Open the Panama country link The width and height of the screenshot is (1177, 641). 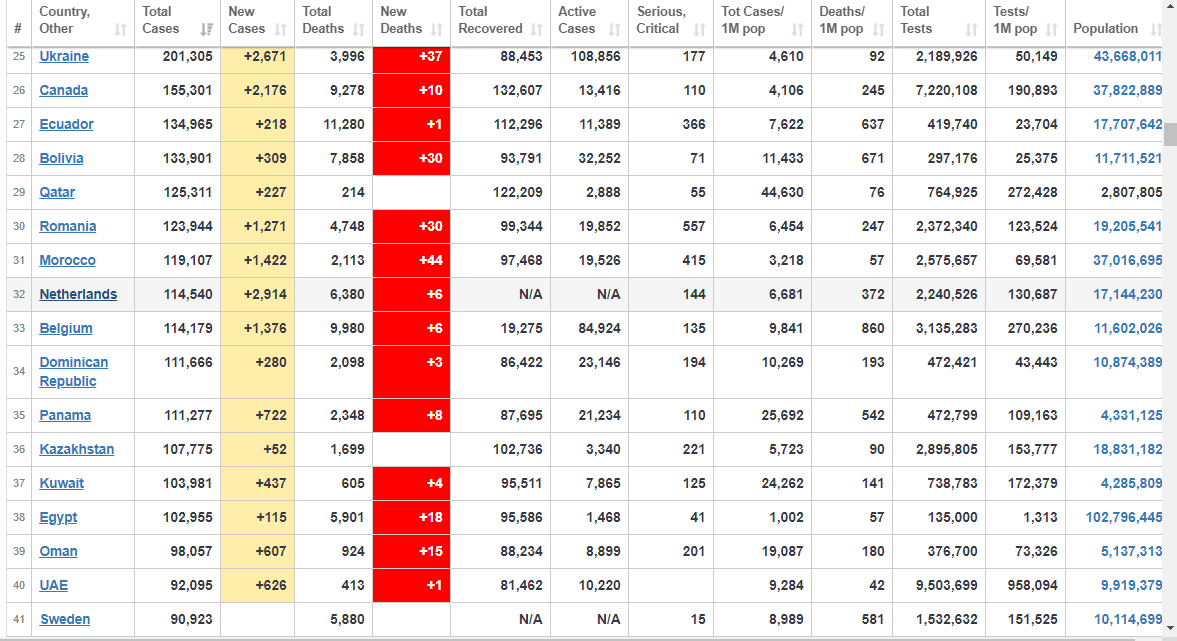tap(65, 415)
